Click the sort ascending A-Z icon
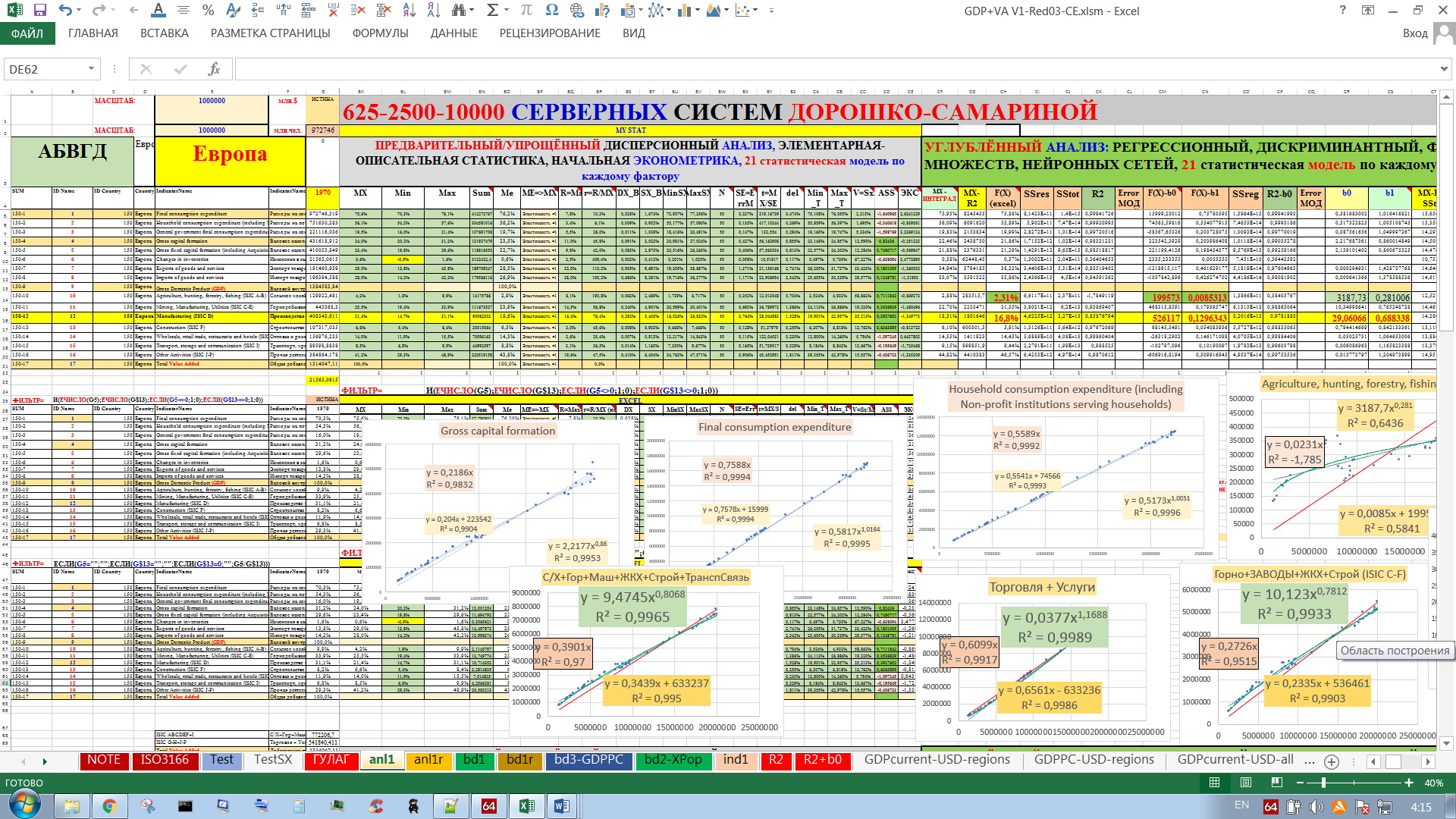1456x819 pixels. point(409,11)
